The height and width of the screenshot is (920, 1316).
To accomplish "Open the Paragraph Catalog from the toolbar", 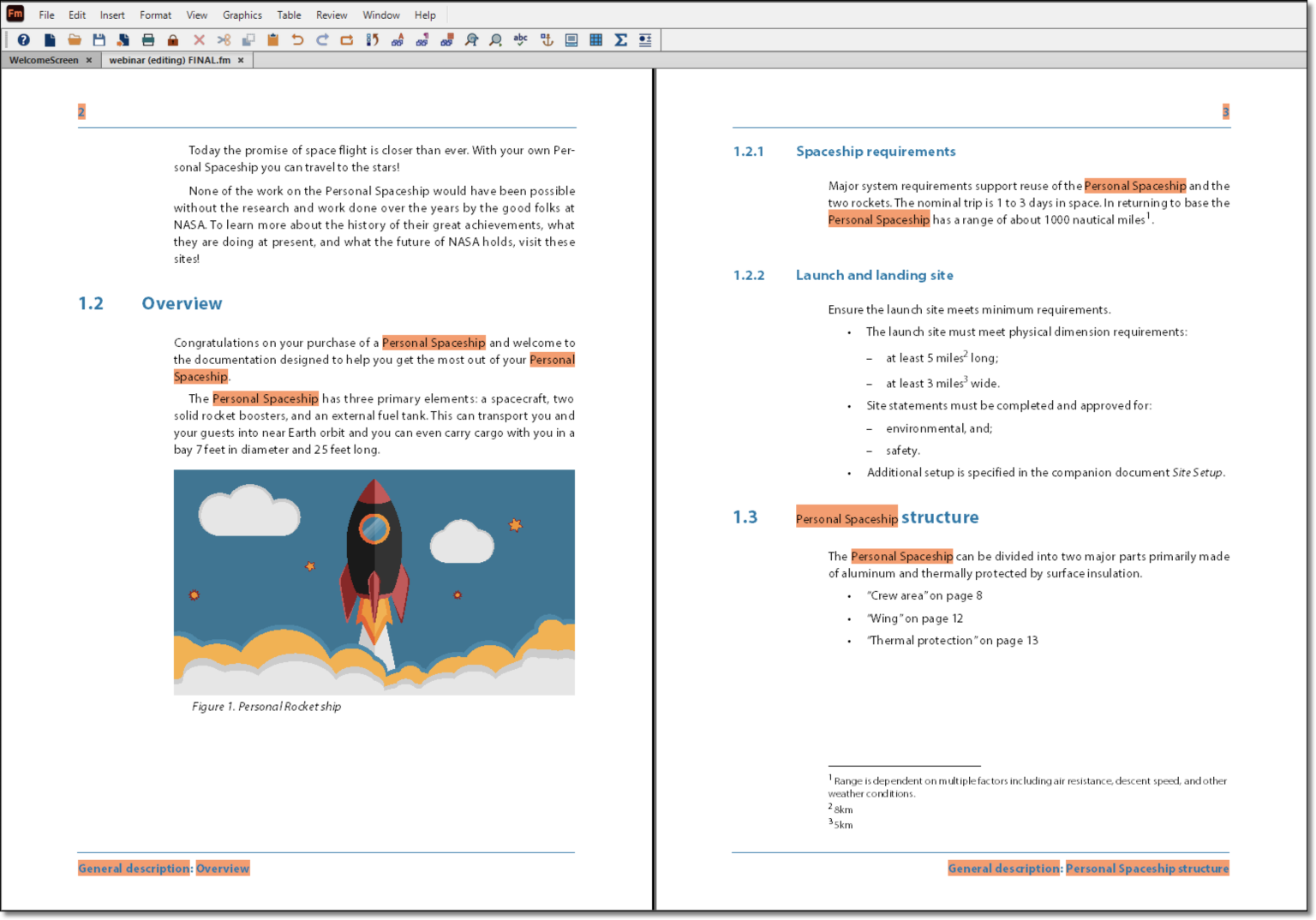I will tap(422, 39).
